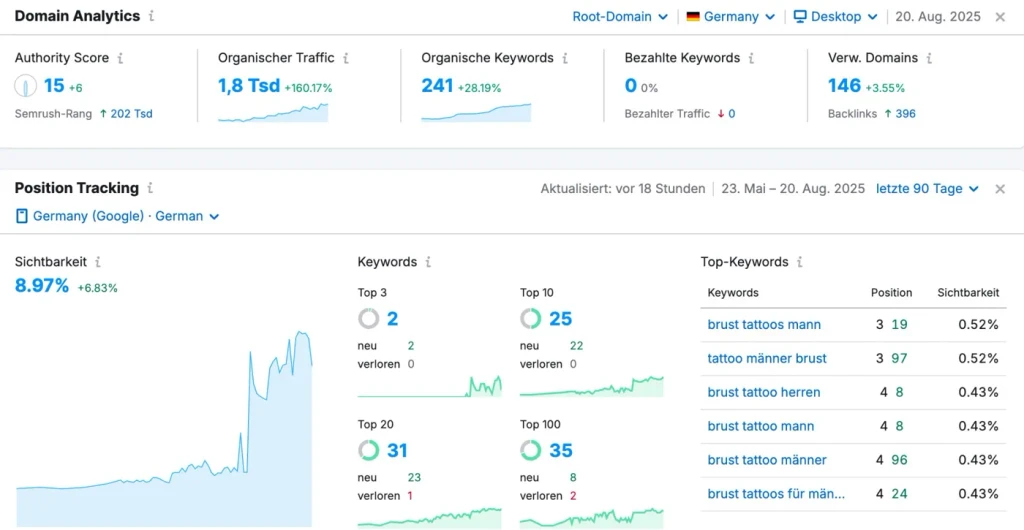Click info icon beside Verw. Domains
Viewport: 1024px width, 530px height.
(x=929, y=58)
